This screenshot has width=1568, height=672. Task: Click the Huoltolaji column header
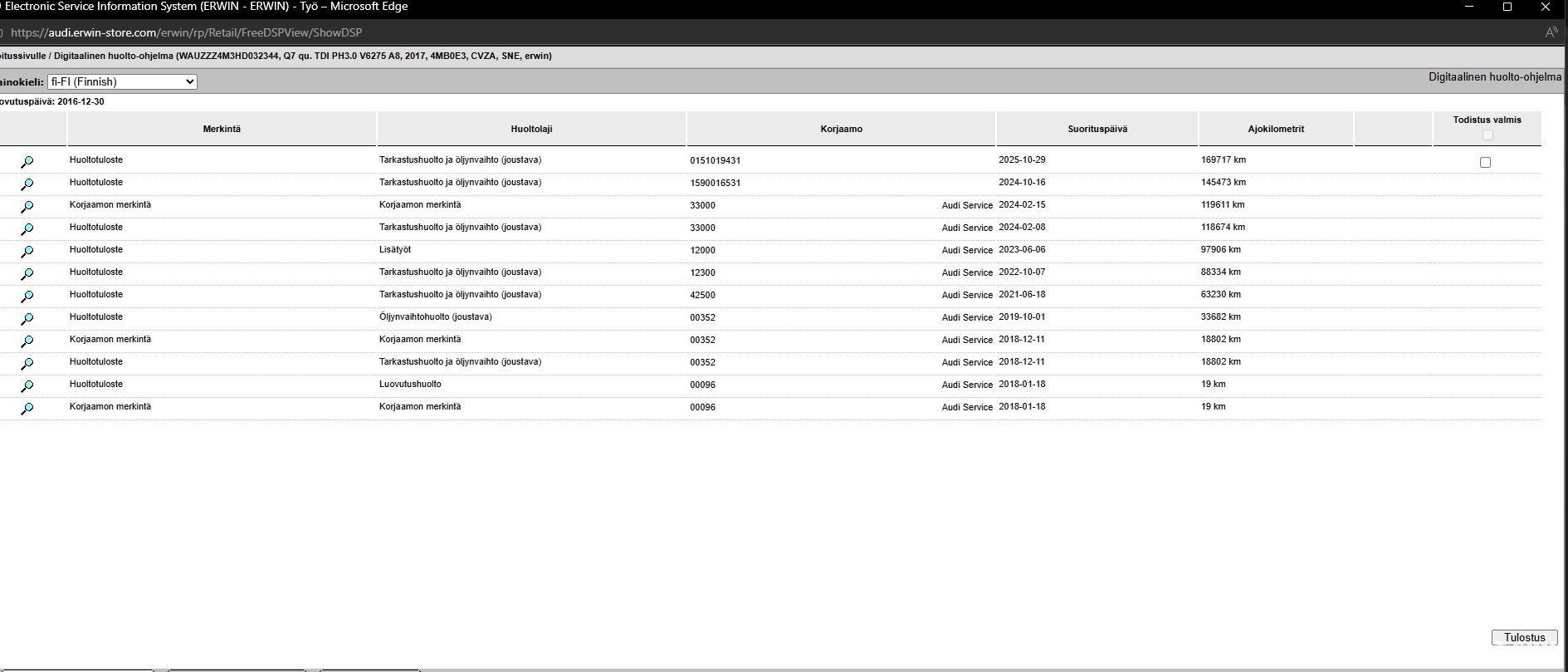(x=531, y=129)
